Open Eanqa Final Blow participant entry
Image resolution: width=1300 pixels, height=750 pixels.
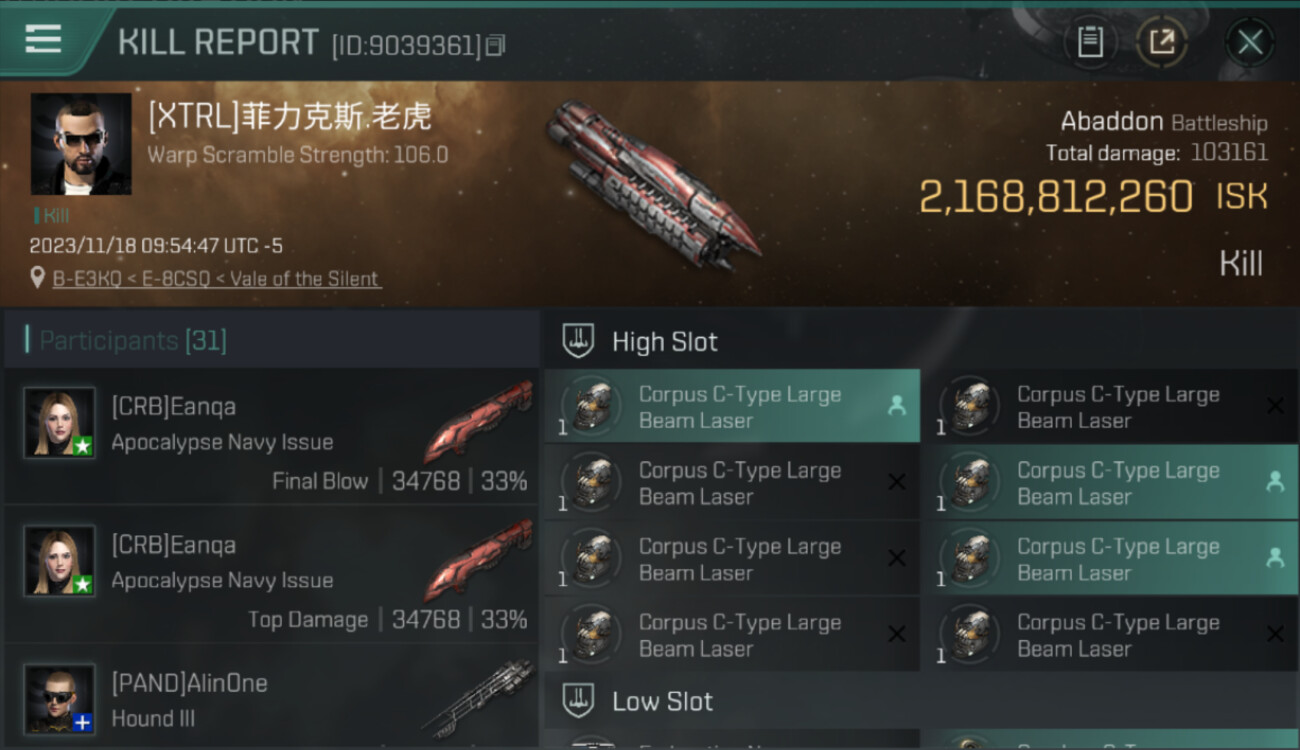point(271,438)
